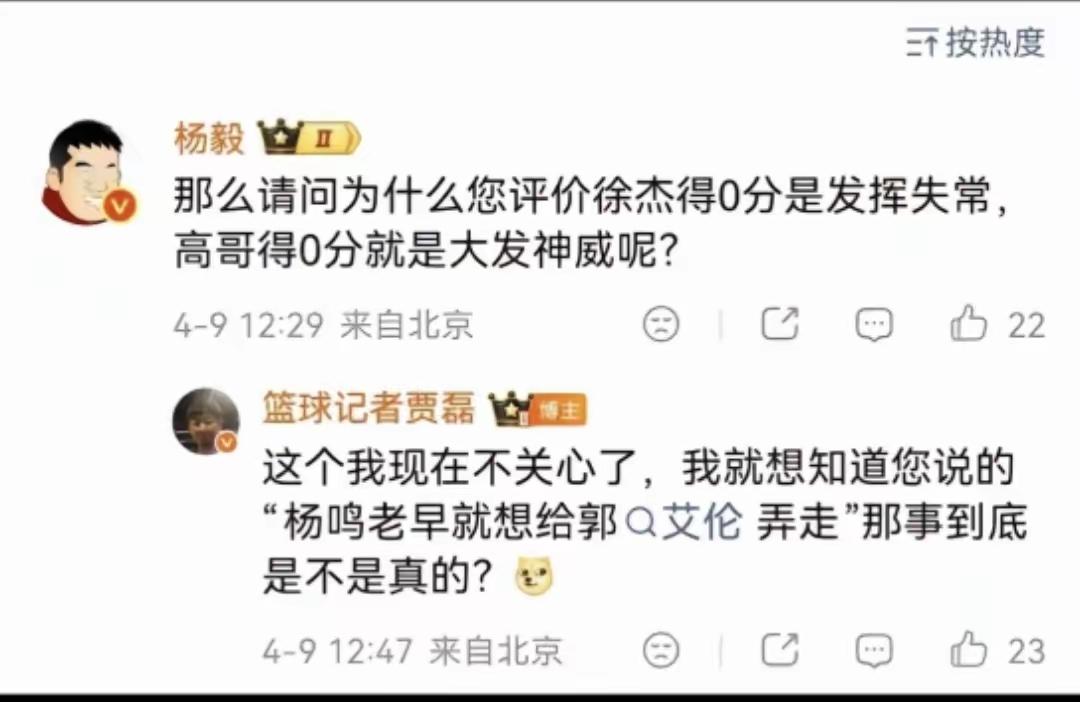Open username 杨毅's profile
Image resolution: width=1080 pixels, height=702 pixels.
point(209,138)
